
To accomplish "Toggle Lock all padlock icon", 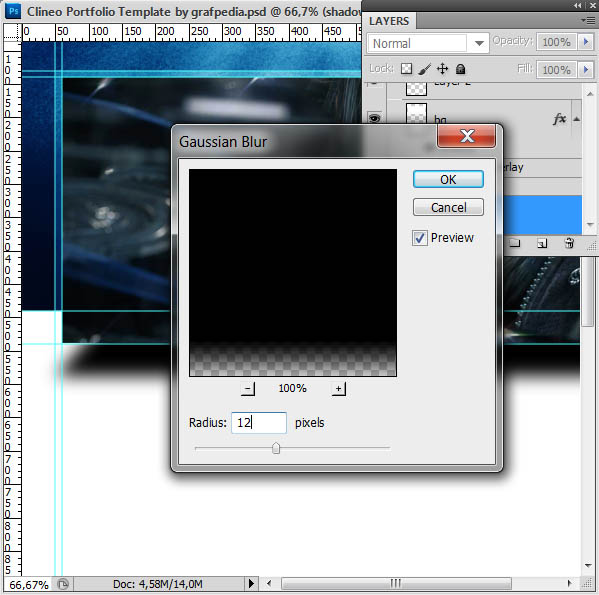I will coord(461,69).
